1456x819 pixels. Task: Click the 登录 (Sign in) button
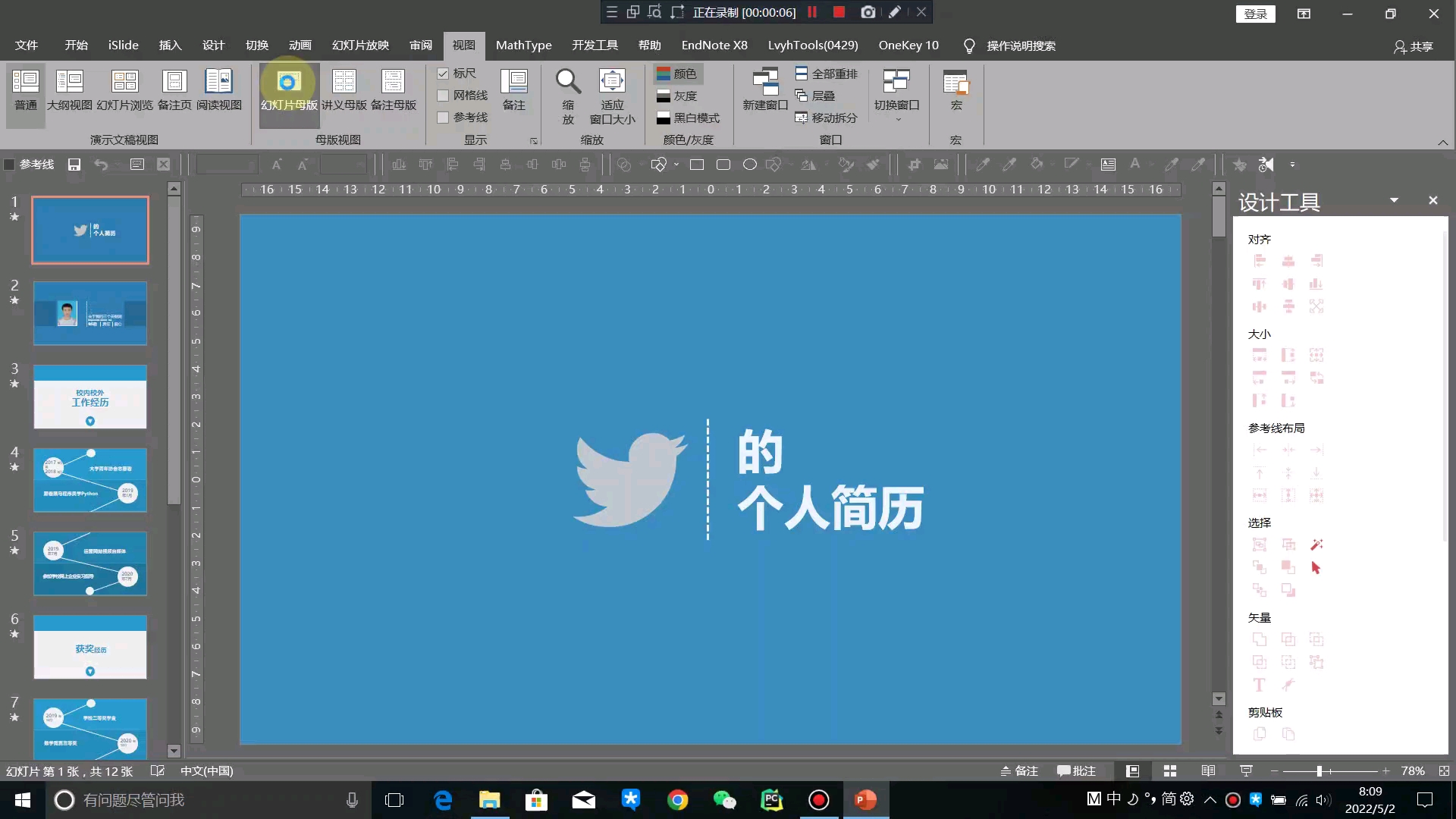[x=1255, y=14]
